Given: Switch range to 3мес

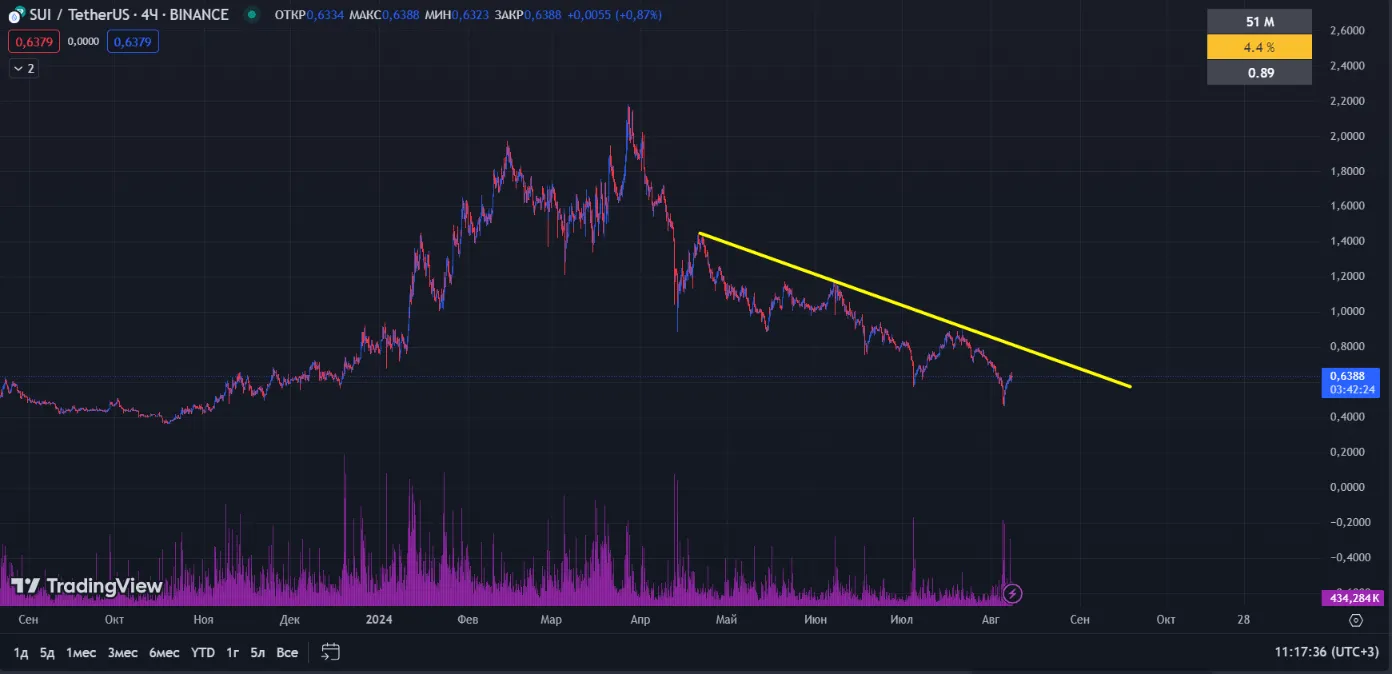Looking at the screenshot, I should (122, 652).
